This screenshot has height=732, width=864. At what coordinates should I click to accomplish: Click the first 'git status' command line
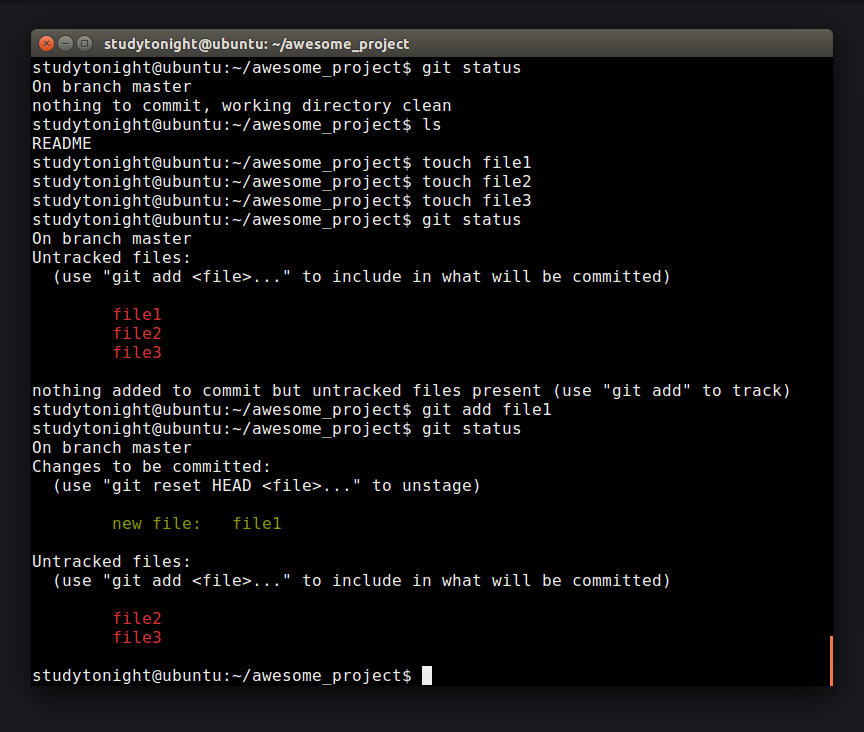click(x=277, y=68)
